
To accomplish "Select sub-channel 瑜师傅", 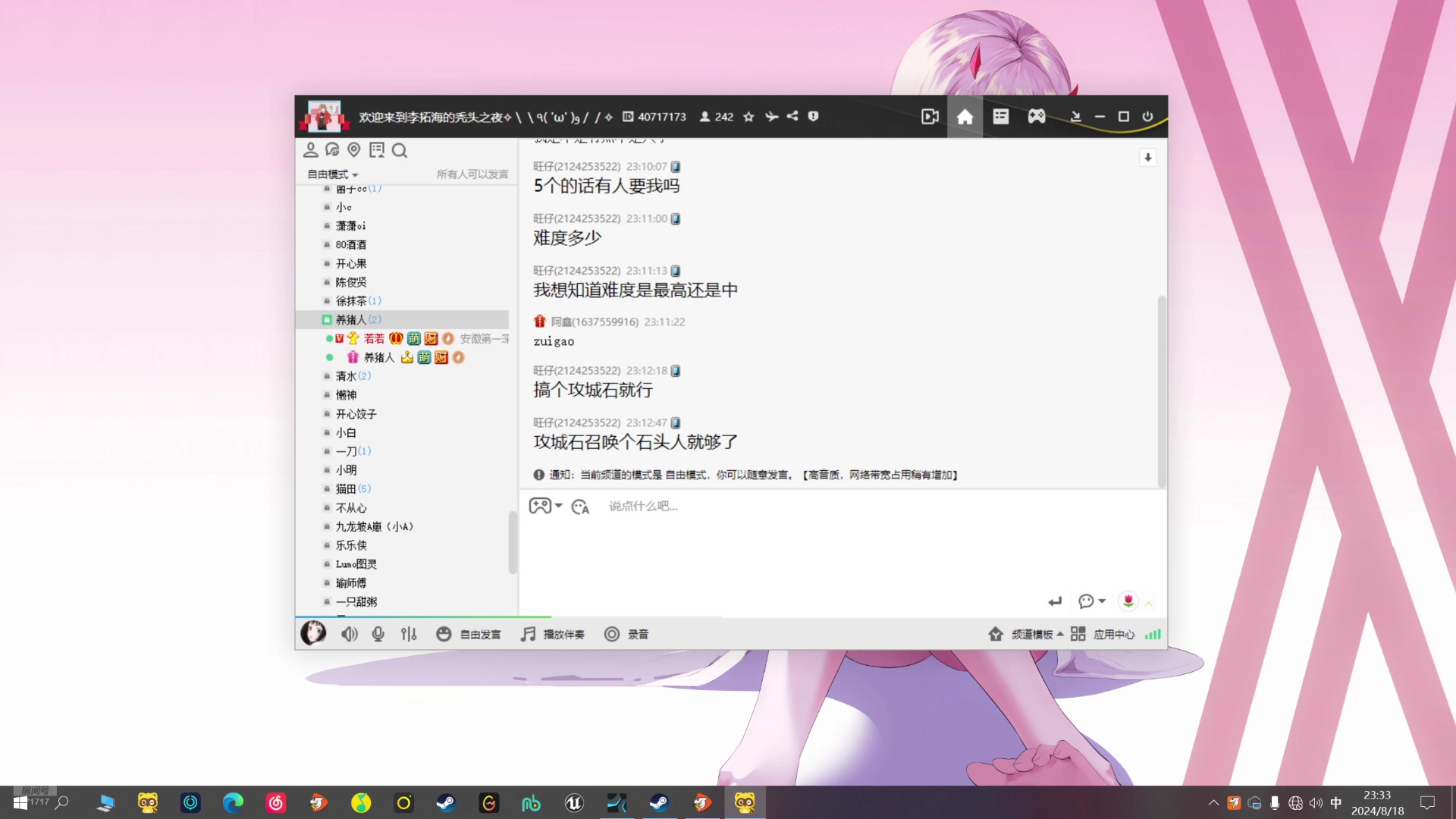I will 351,583.
